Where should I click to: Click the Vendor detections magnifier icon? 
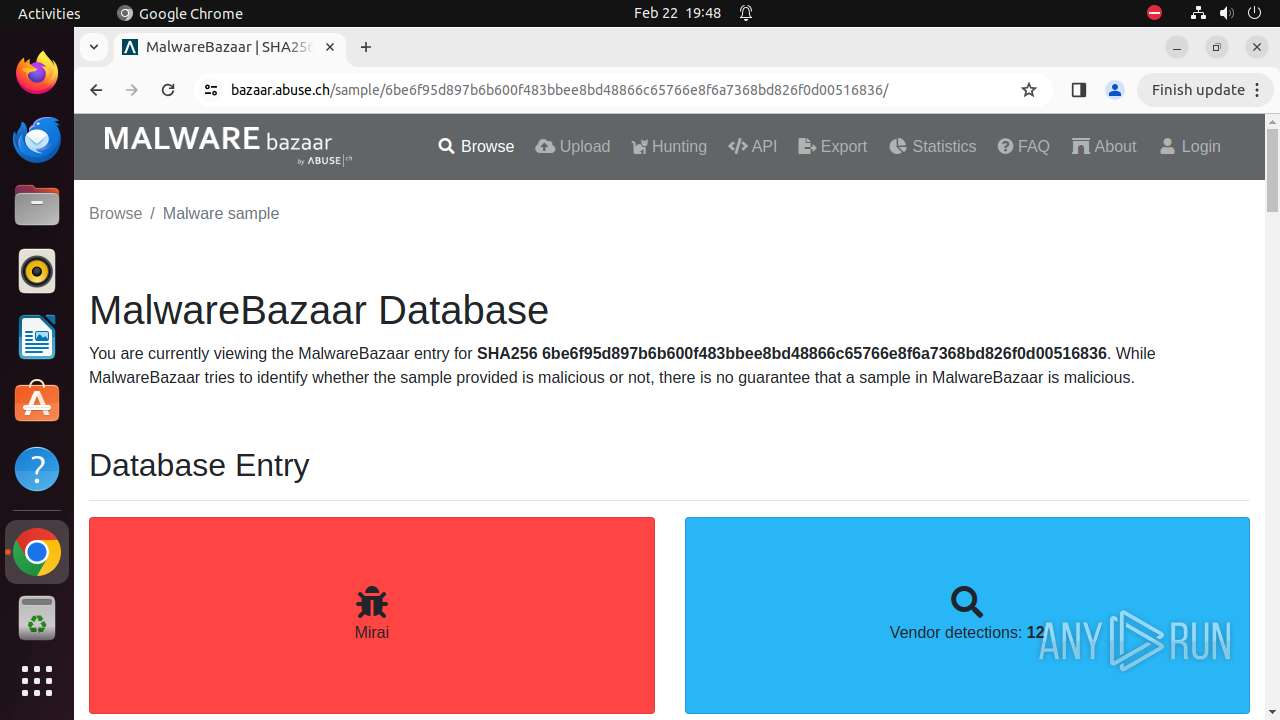967,602
